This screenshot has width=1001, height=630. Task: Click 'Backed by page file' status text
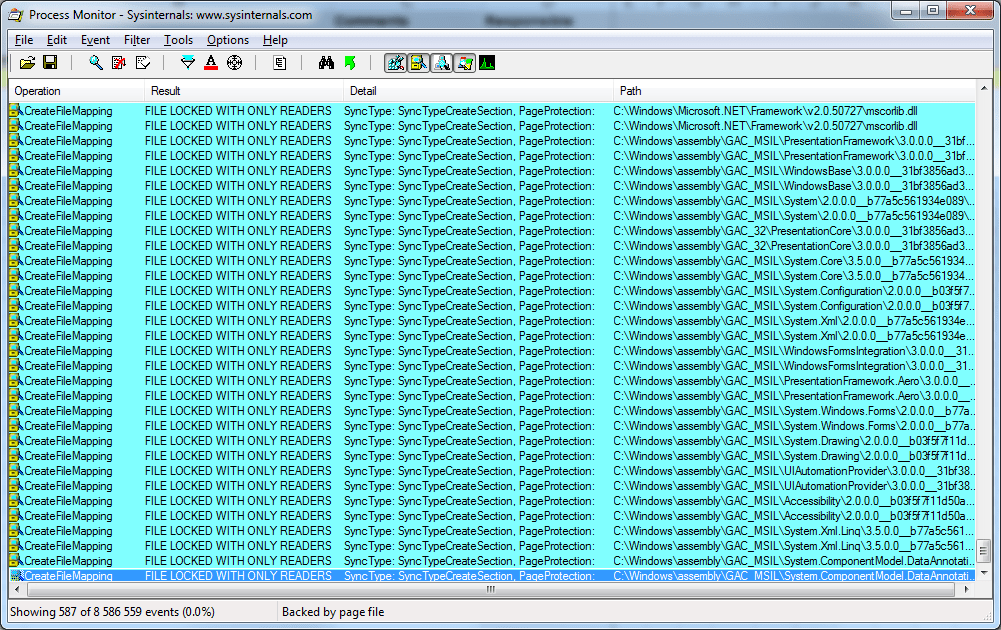[x=333, y=611]
